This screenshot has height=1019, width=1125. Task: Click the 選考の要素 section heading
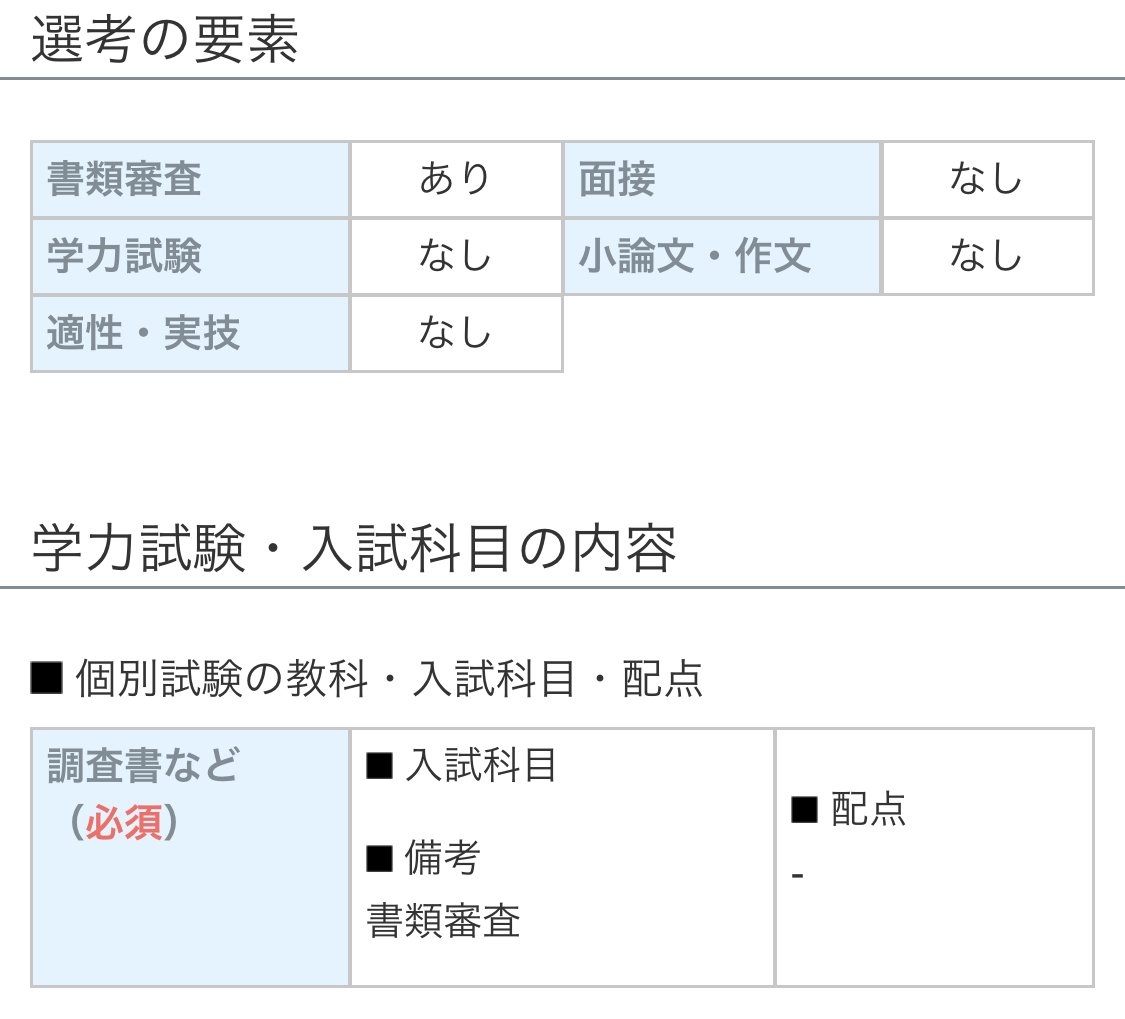pos(165,40)
